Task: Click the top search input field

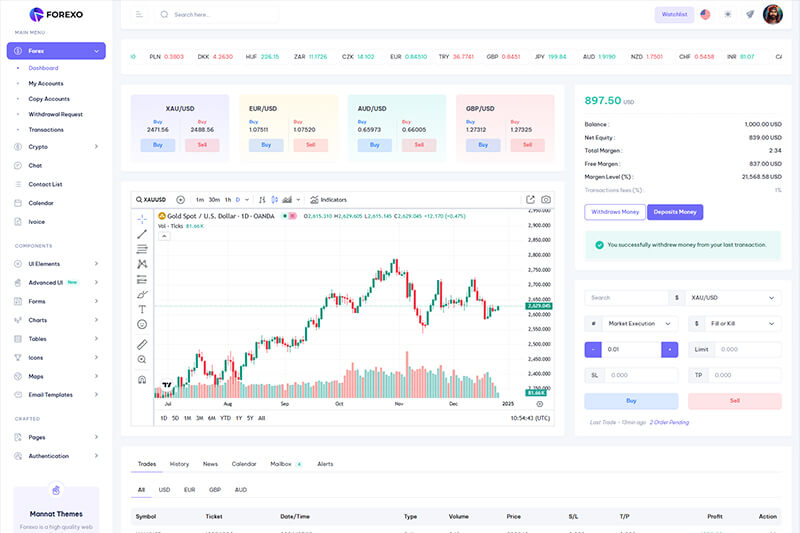Action: click(217, 14)
